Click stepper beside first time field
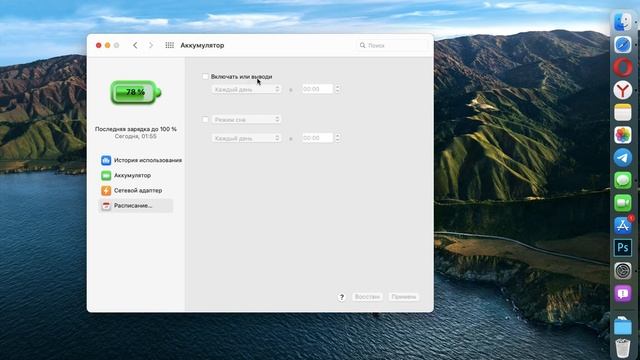The image size is (640, 360). [338, 89]
